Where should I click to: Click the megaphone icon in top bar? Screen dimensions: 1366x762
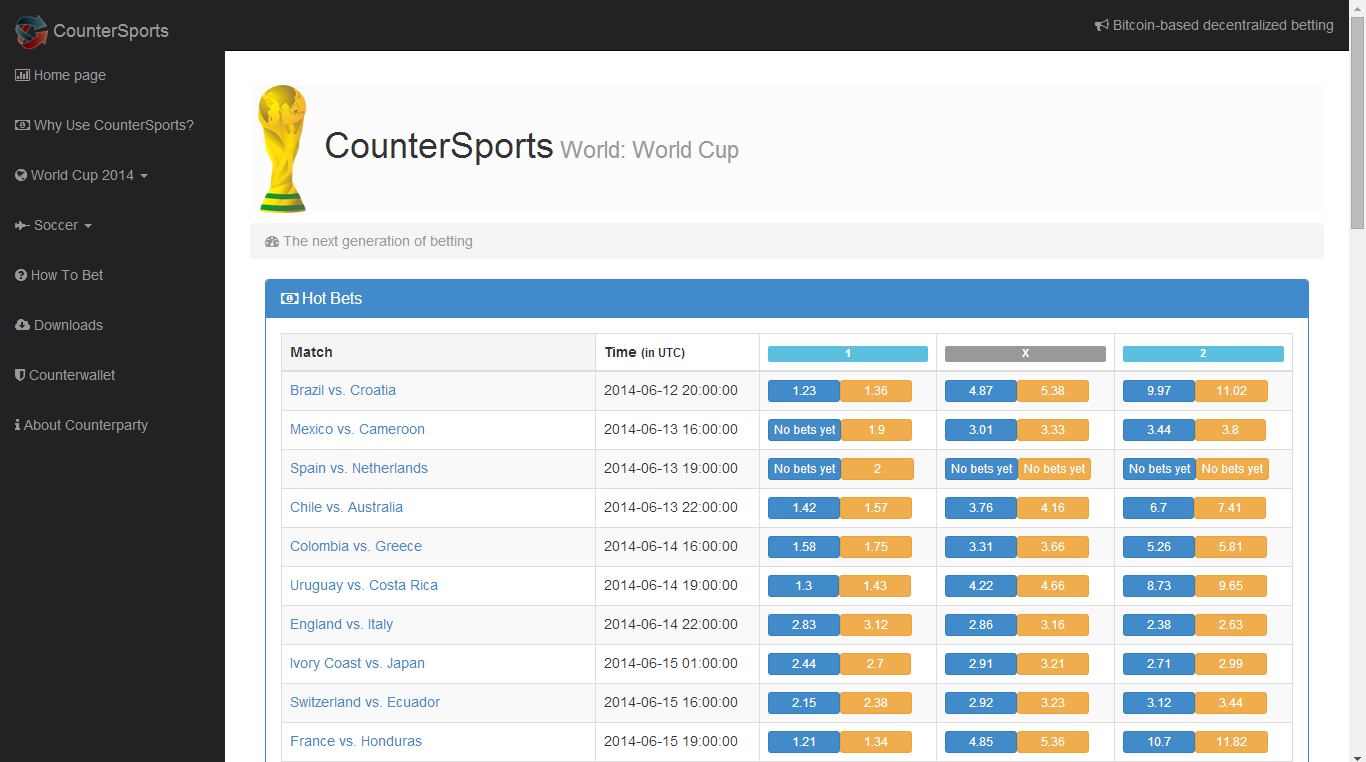(x=1102, y=25)
